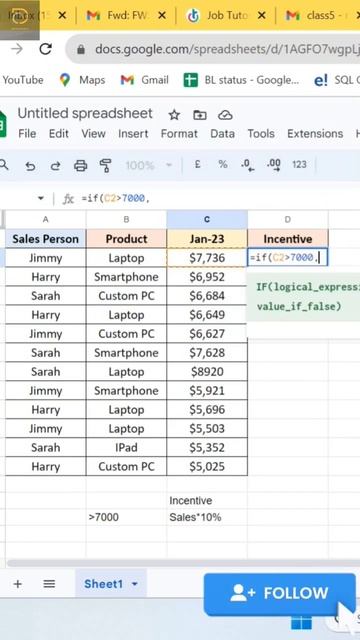Select column B header

tap(126, 220)
